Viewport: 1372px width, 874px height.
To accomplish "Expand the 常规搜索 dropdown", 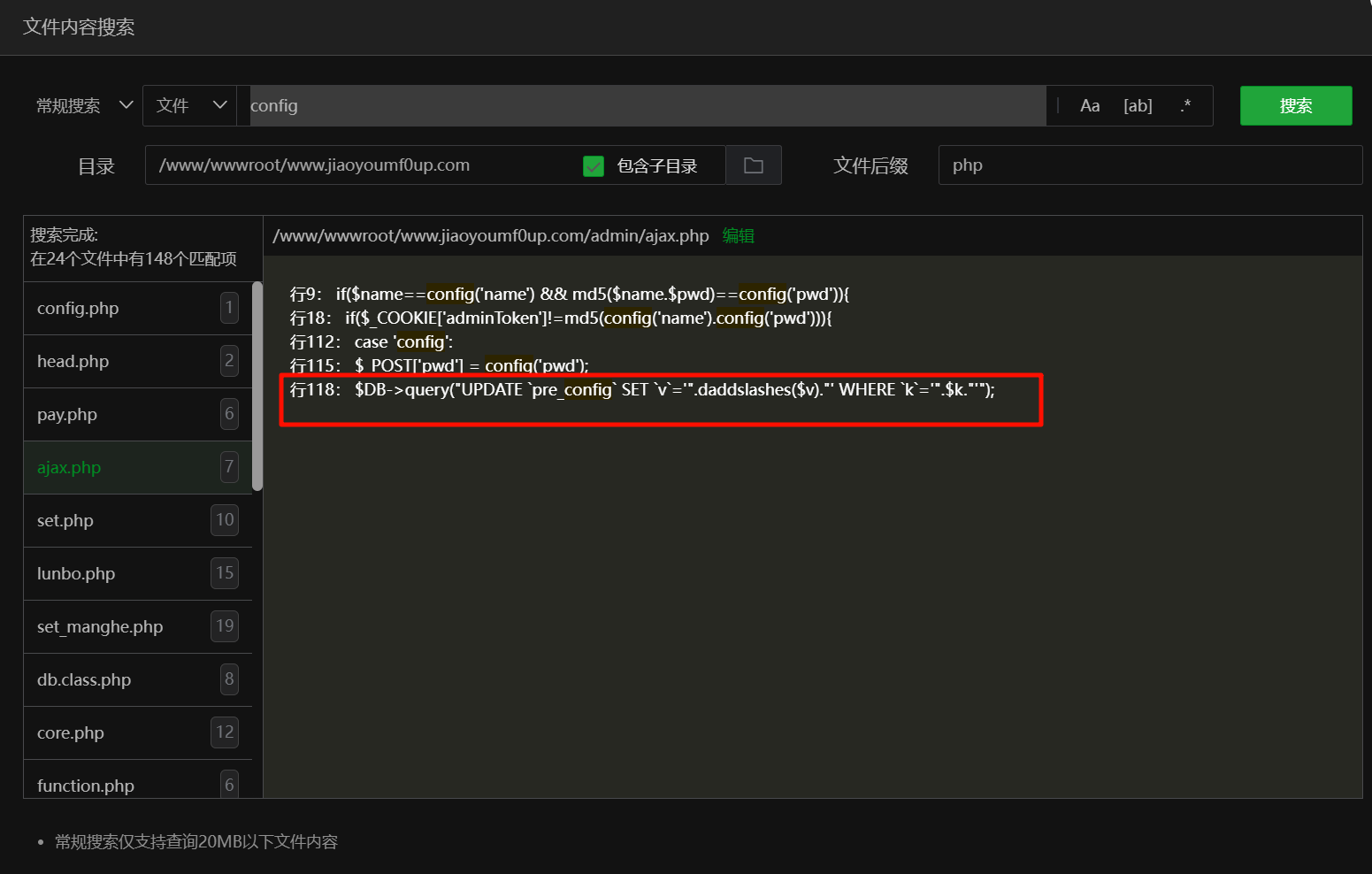I will pos(84,106).
